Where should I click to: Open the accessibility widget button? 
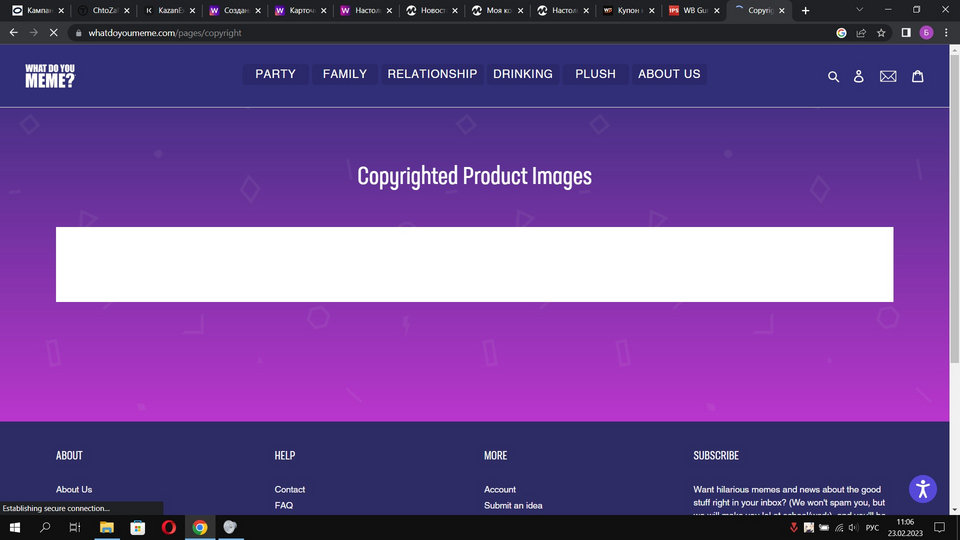coord(923,489)
